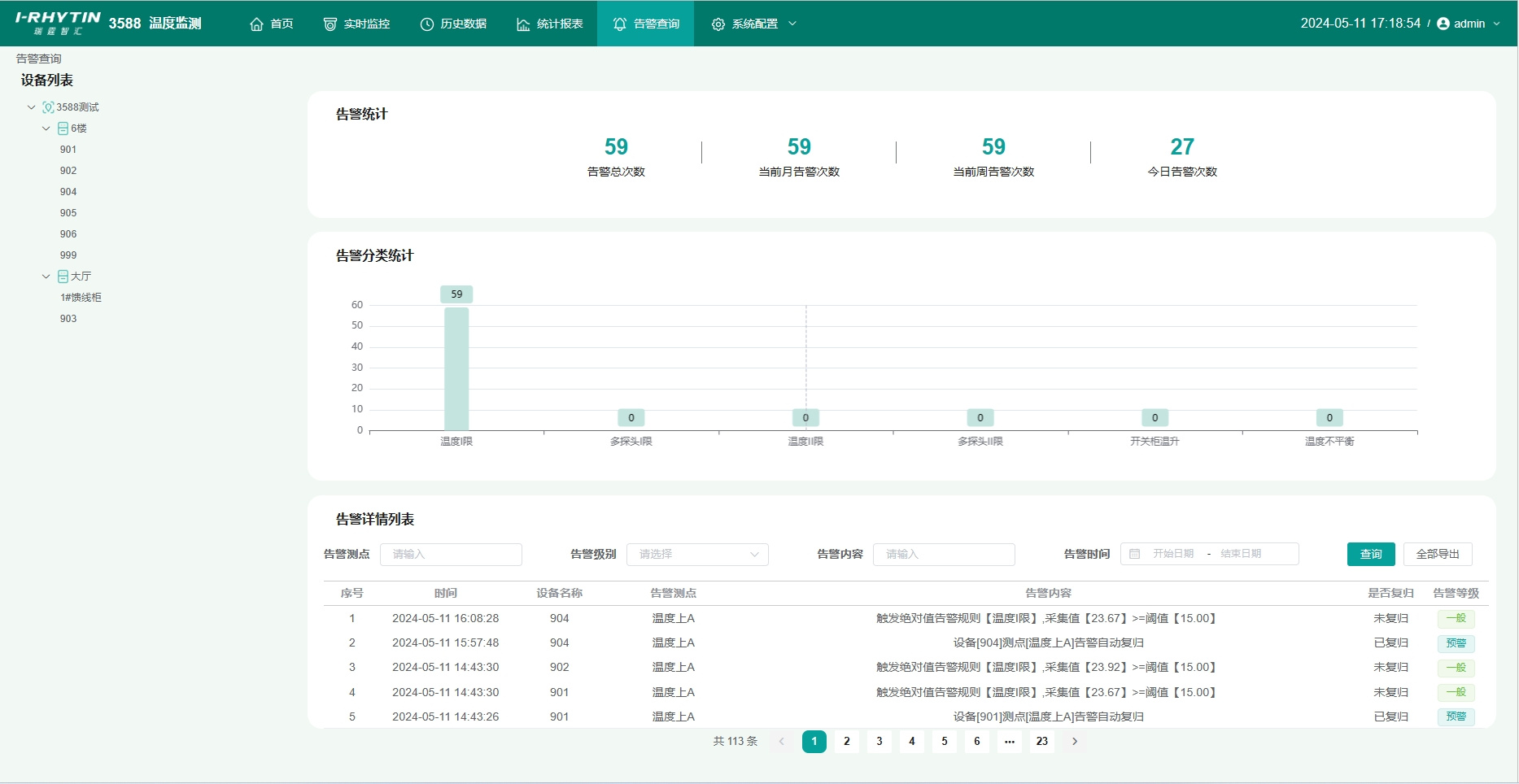This screenshot has width=1519, height=784.
Task: Go to the next page arrow in pagination
Action: 1074,742
